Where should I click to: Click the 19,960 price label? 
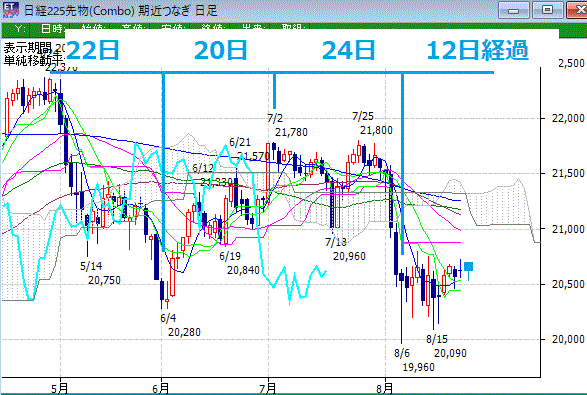(x=419, y=367)
